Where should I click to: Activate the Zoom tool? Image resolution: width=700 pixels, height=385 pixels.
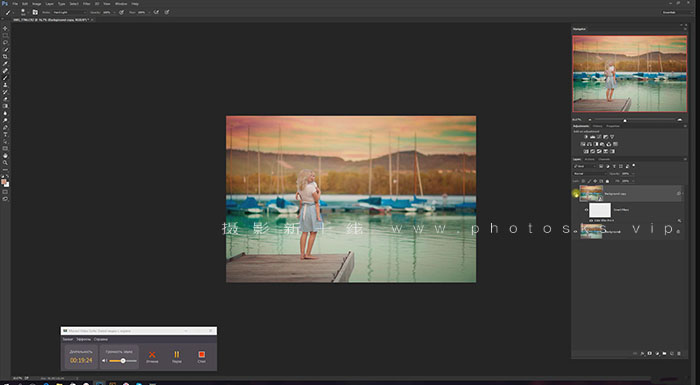click(5, 163)
